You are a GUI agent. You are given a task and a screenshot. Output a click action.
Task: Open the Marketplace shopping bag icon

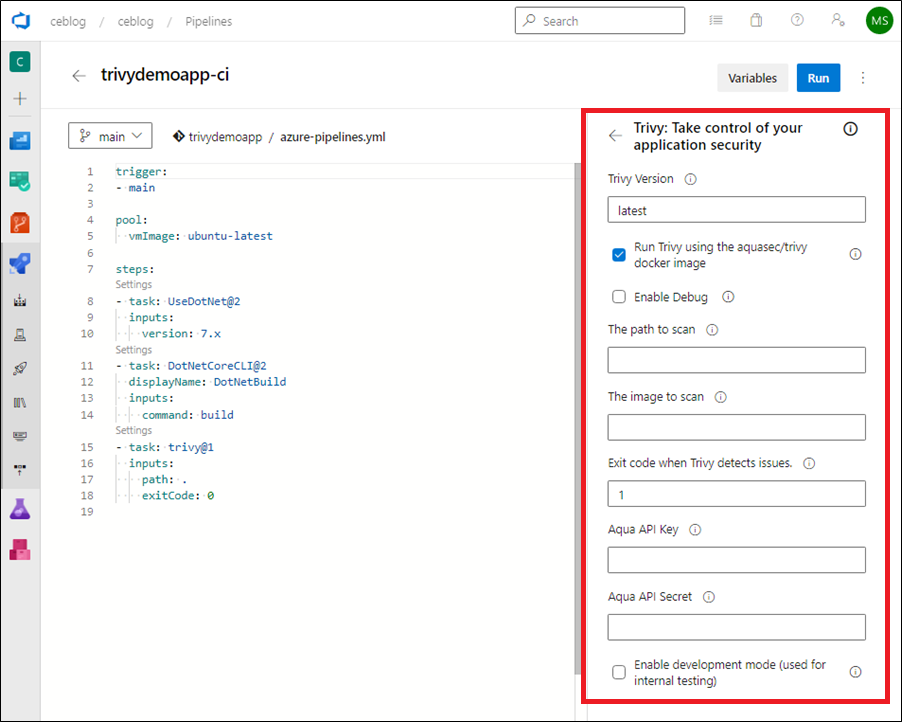756,21
